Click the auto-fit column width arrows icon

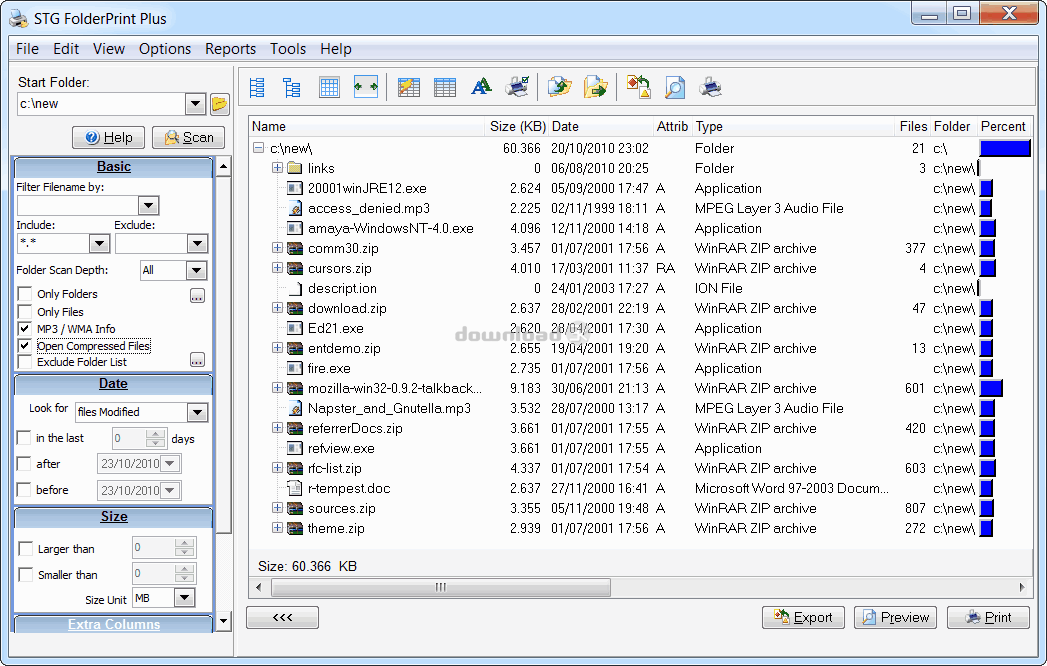coord(366,87)
